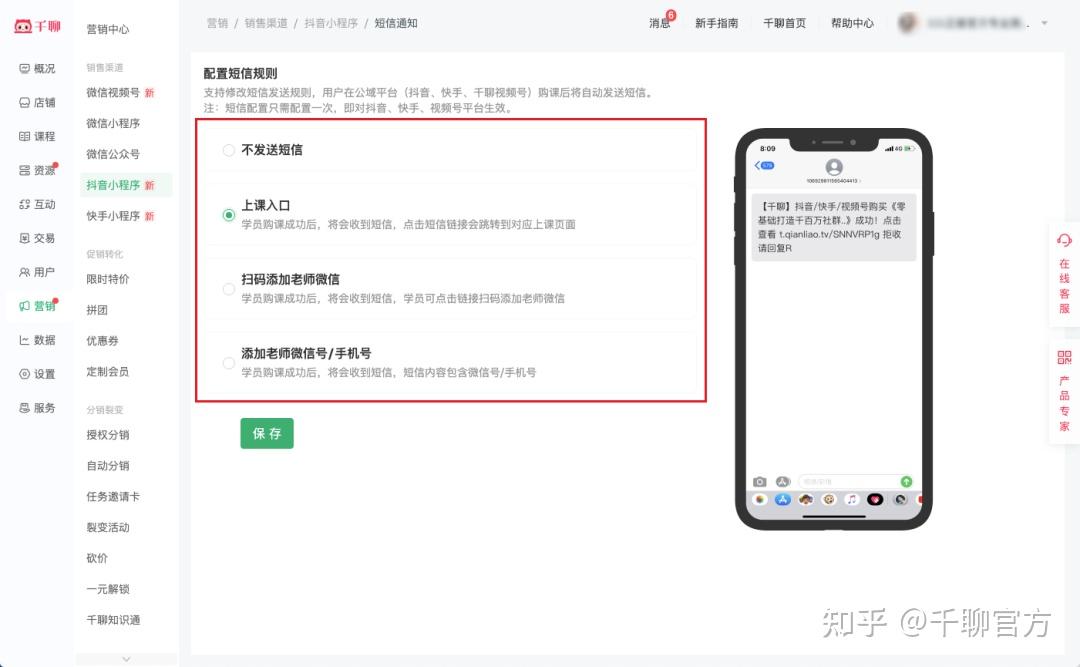The width and height of the screenshot is (1080, 667).
Task: Open 任务邀请卡 menu item
Action: point(113,497)
